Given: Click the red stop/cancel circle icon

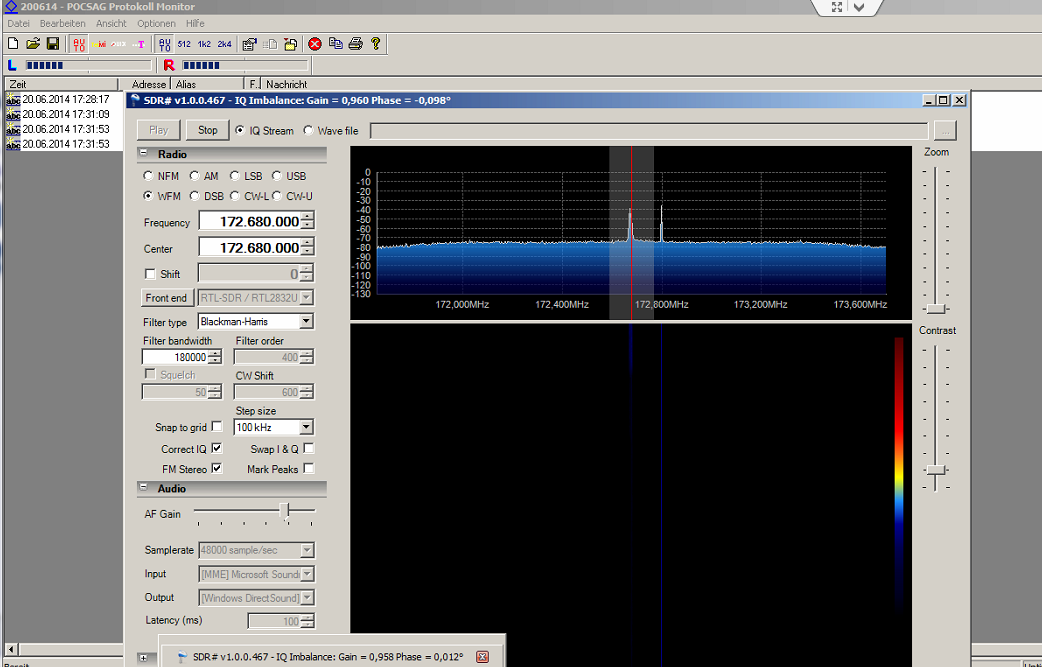Looking at the screenshot, I should point(315,44).
